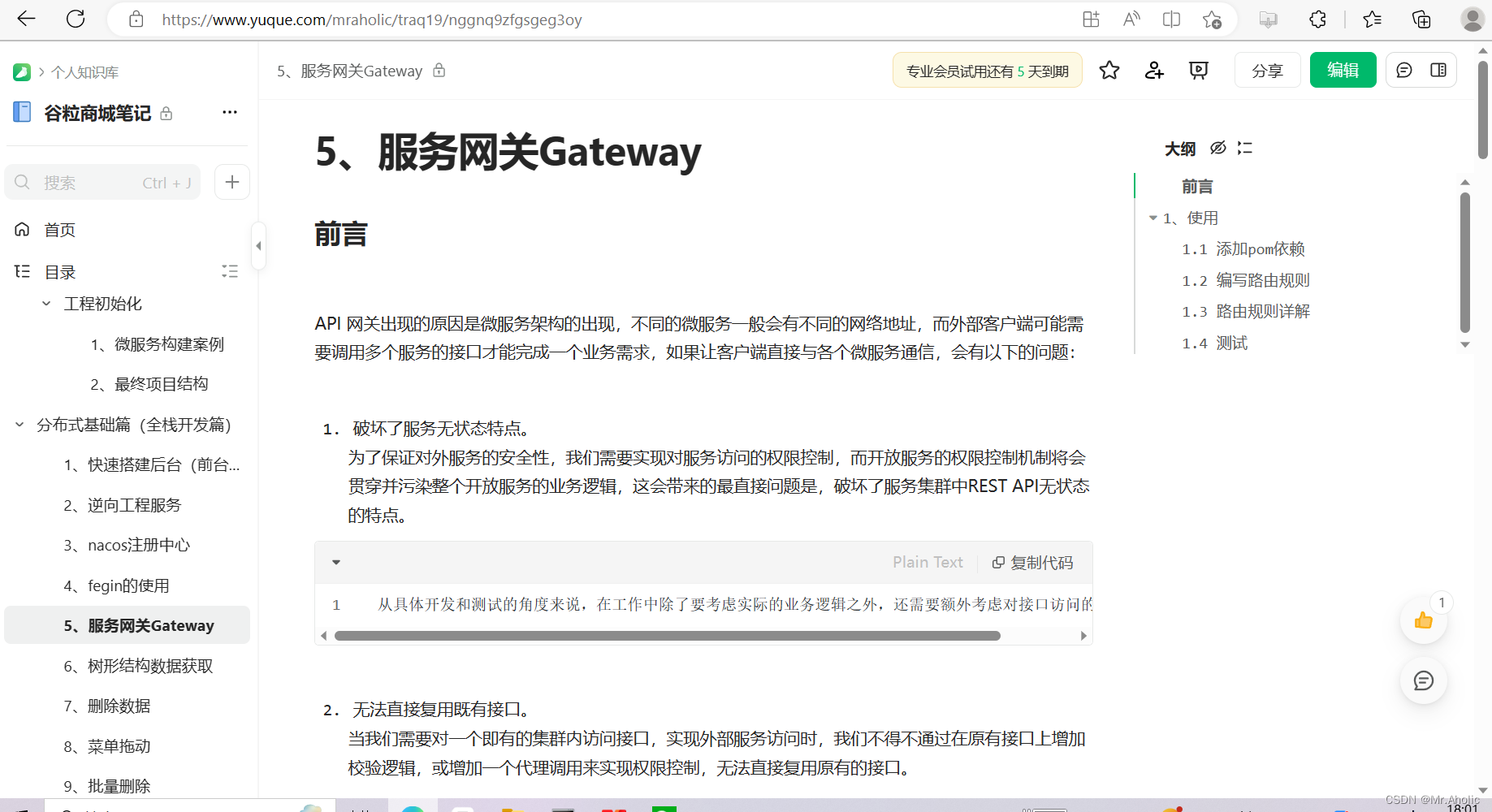The image size is (1492, 812).
Task: Toggle the page layout panel icon
Action: 1438,70
